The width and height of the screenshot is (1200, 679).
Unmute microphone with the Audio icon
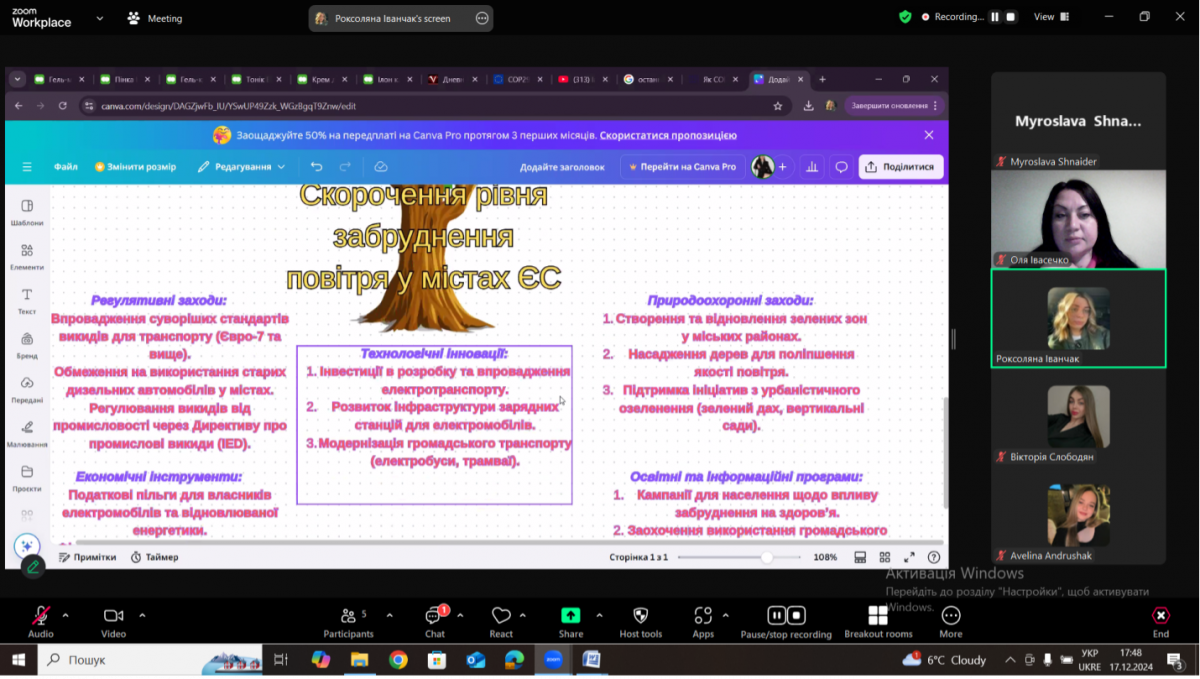[41, 616]
